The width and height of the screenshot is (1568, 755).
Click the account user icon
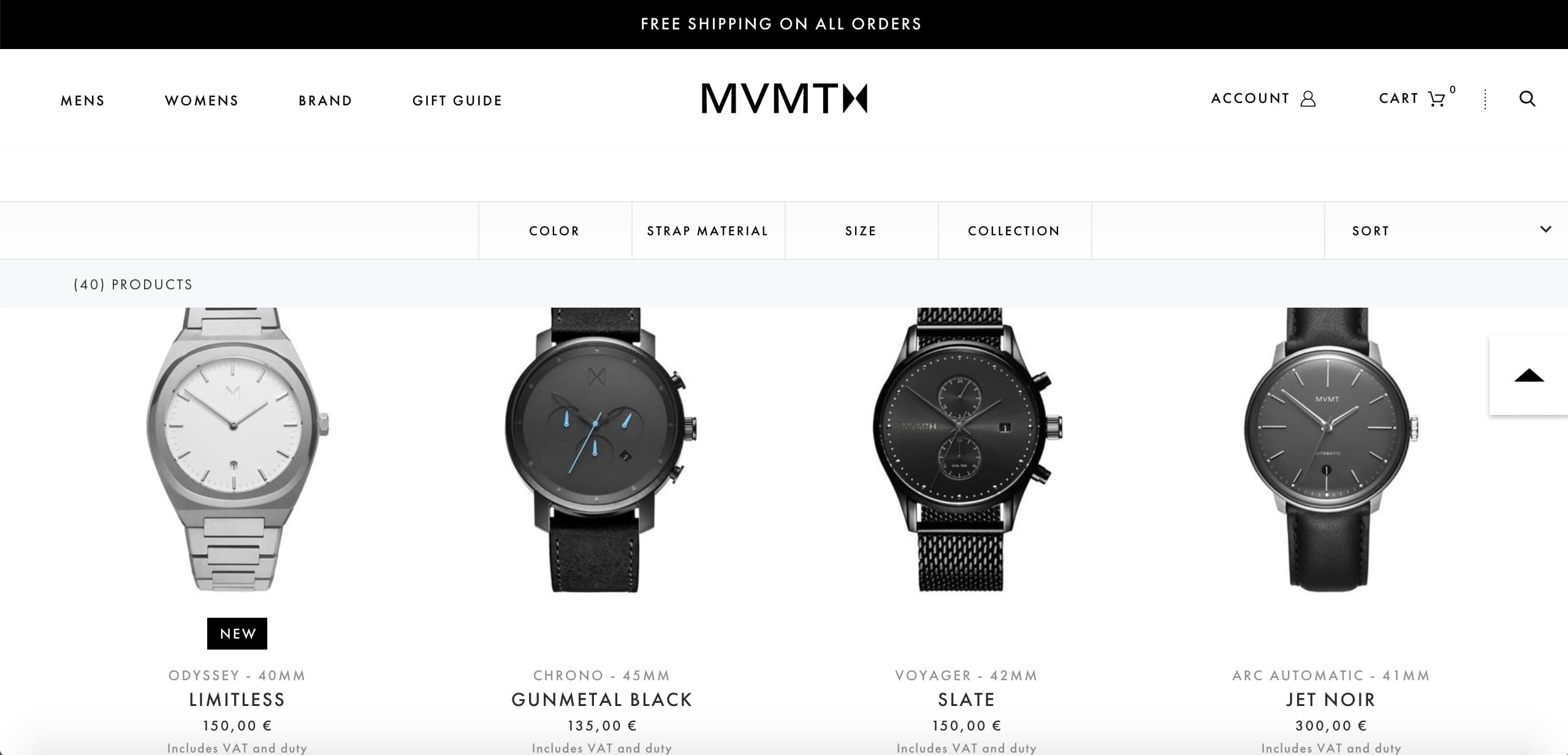click(x=1307, y=99)
